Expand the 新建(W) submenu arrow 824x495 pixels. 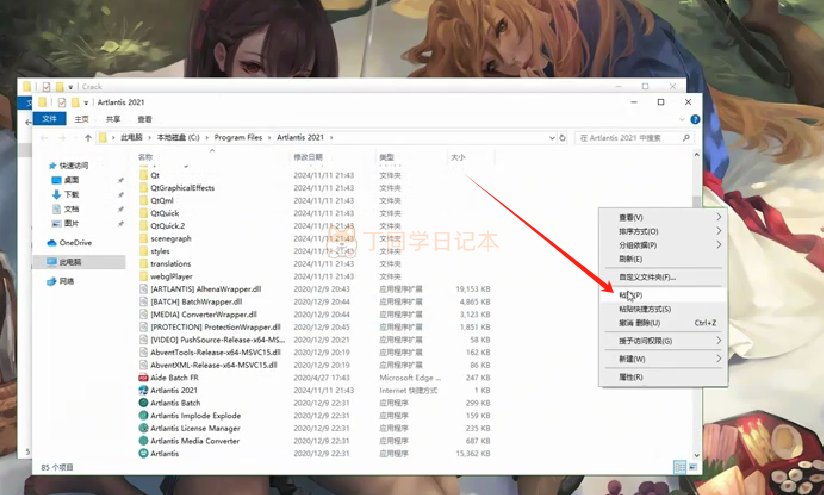pos(718,358)
